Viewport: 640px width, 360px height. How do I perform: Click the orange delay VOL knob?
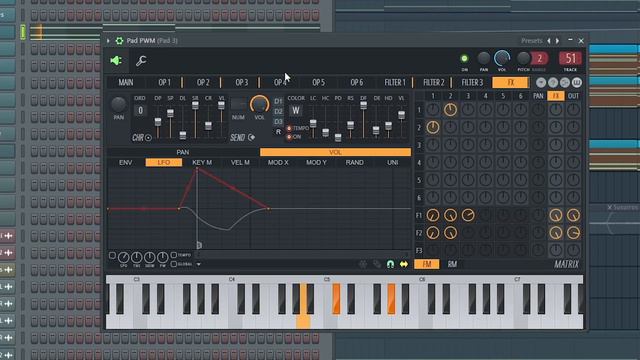pyautogui.click(x=260, y=104)
